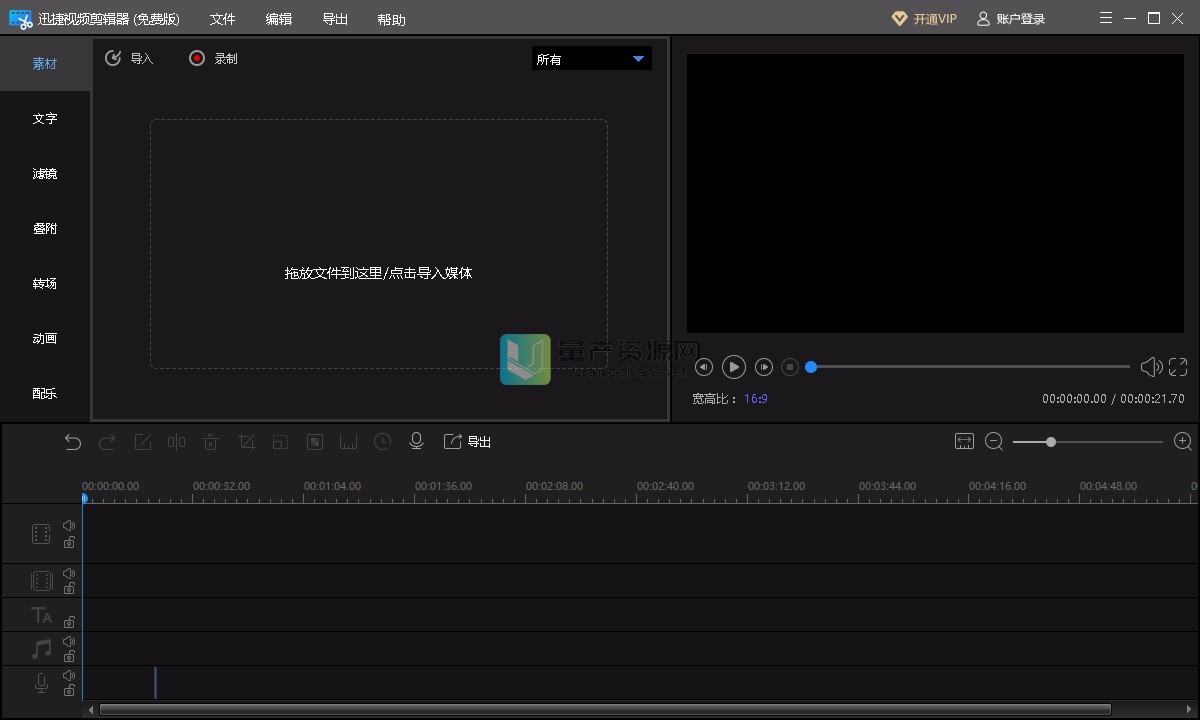Click the 录制 record button
1200x720 pixels.
(213, 59)
